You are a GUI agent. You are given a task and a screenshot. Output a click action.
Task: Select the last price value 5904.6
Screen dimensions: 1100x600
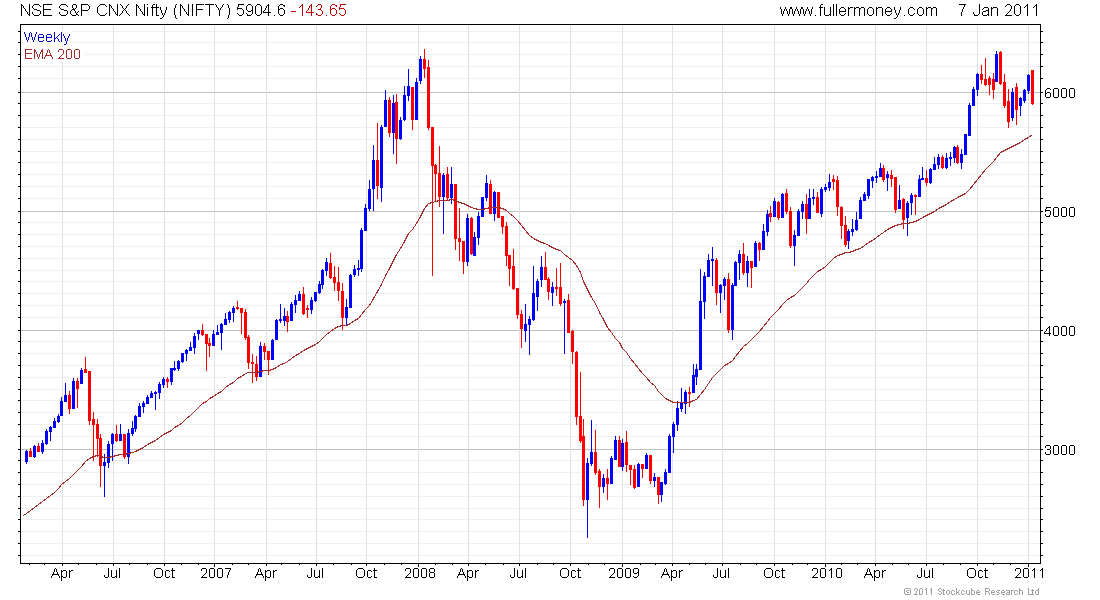click(x=261, y=11)
